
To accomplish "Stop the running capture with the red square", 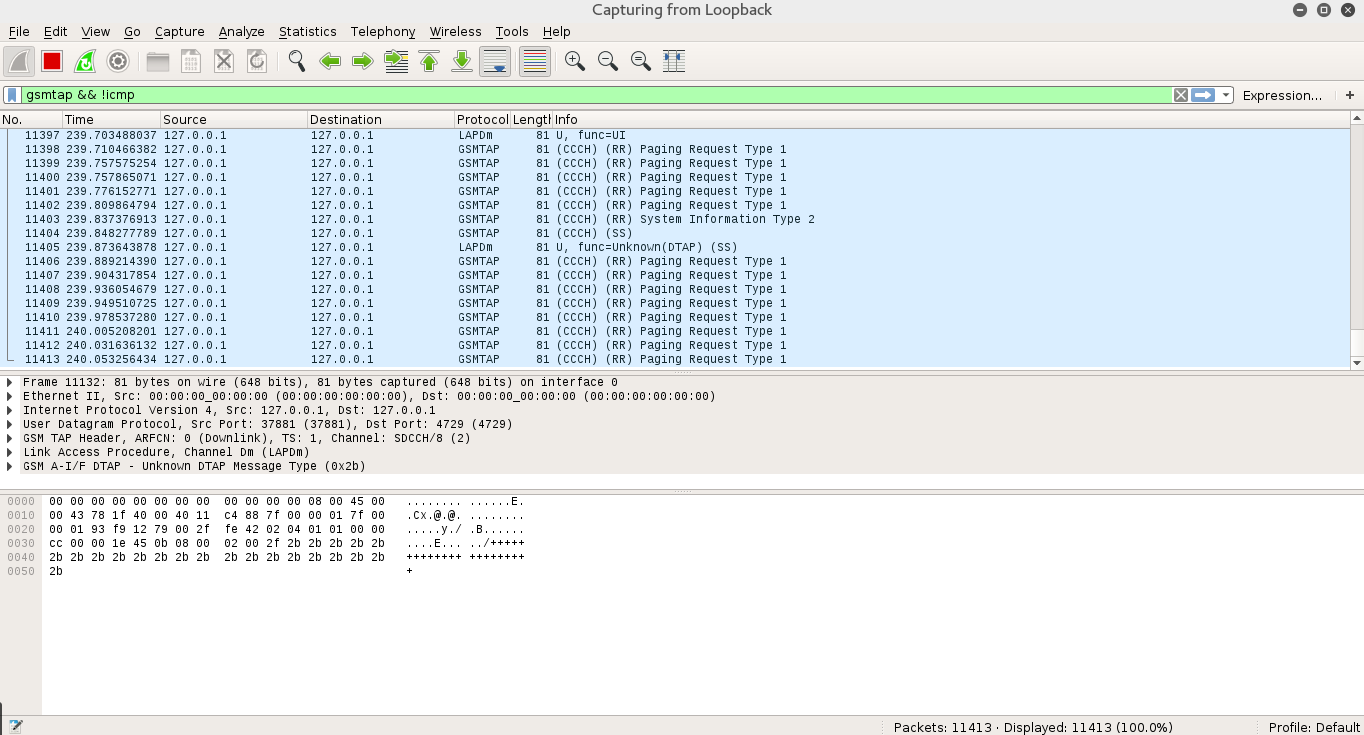I will [52, 61].
